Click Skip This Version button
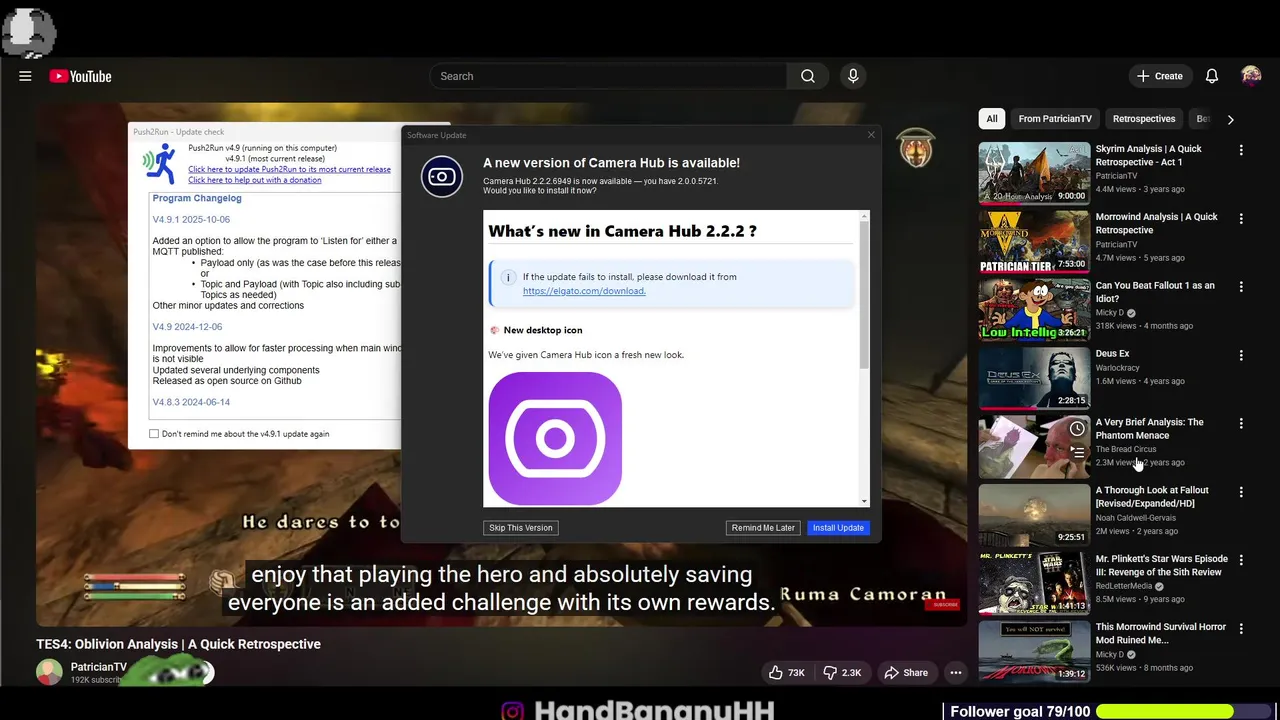The height and width of the screenshot is (720, 1280). point(521,528)
